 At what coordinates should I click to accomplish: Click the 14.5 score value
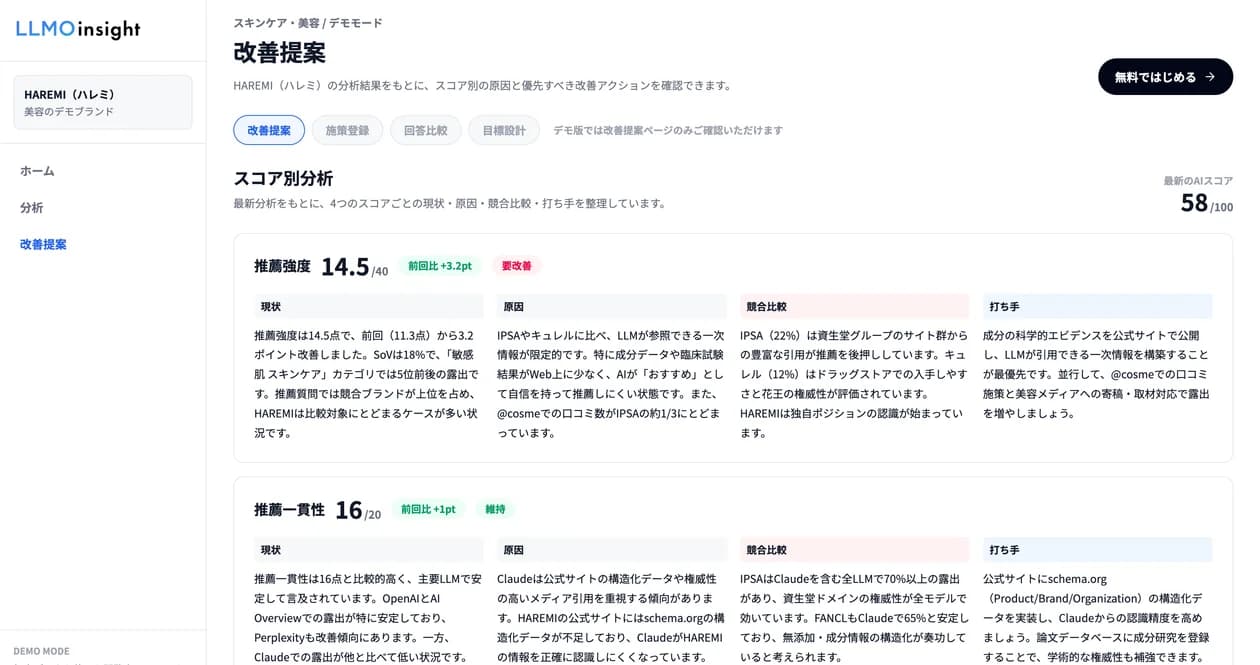point(345,266)
